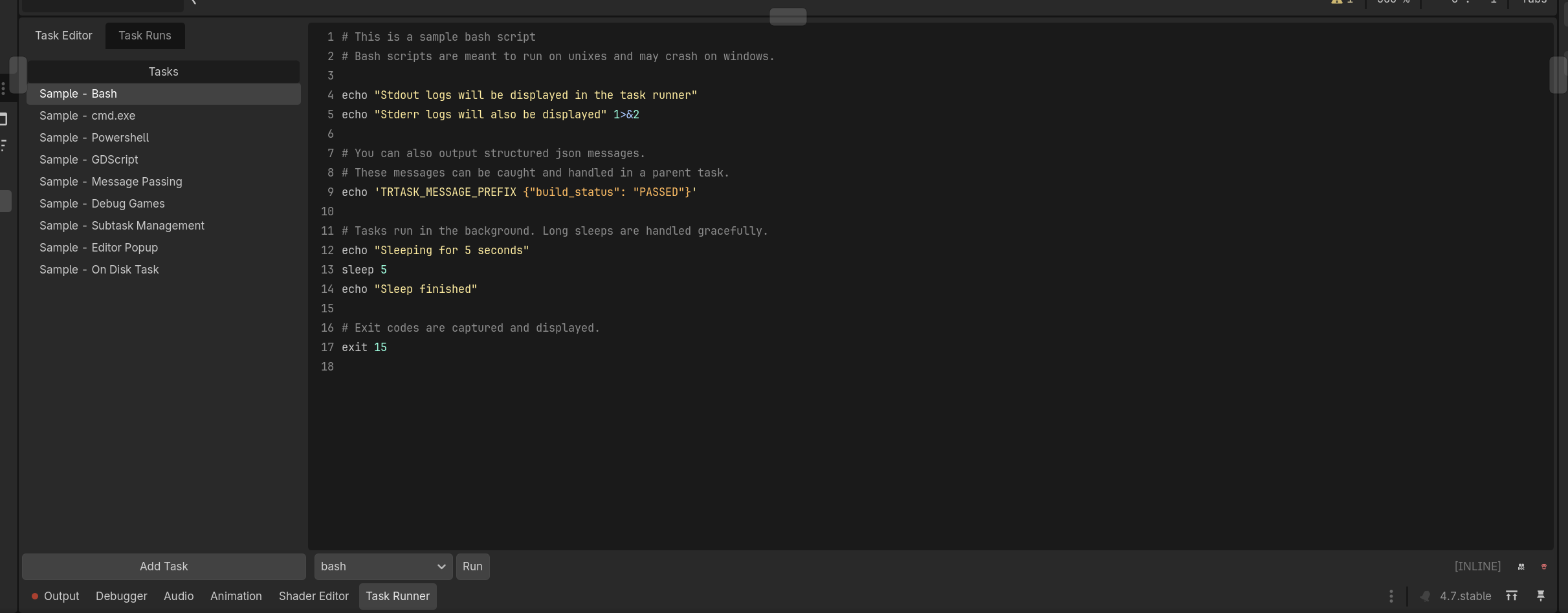Screen dimensions: 1568x613
Task: Select the Sample - cmd.exe task
Action: [x=164, y=116]
